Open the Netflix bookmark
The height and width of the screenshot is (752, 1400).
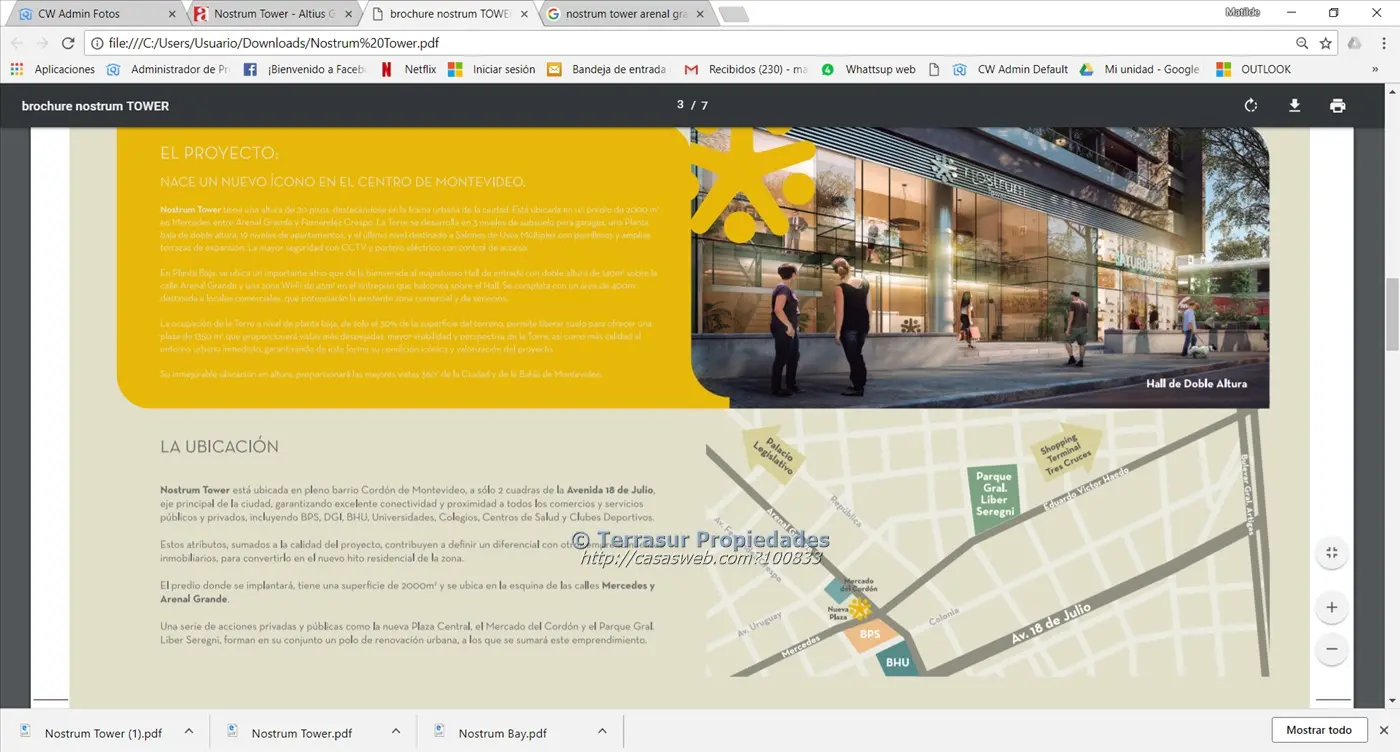tap(408, 70)
